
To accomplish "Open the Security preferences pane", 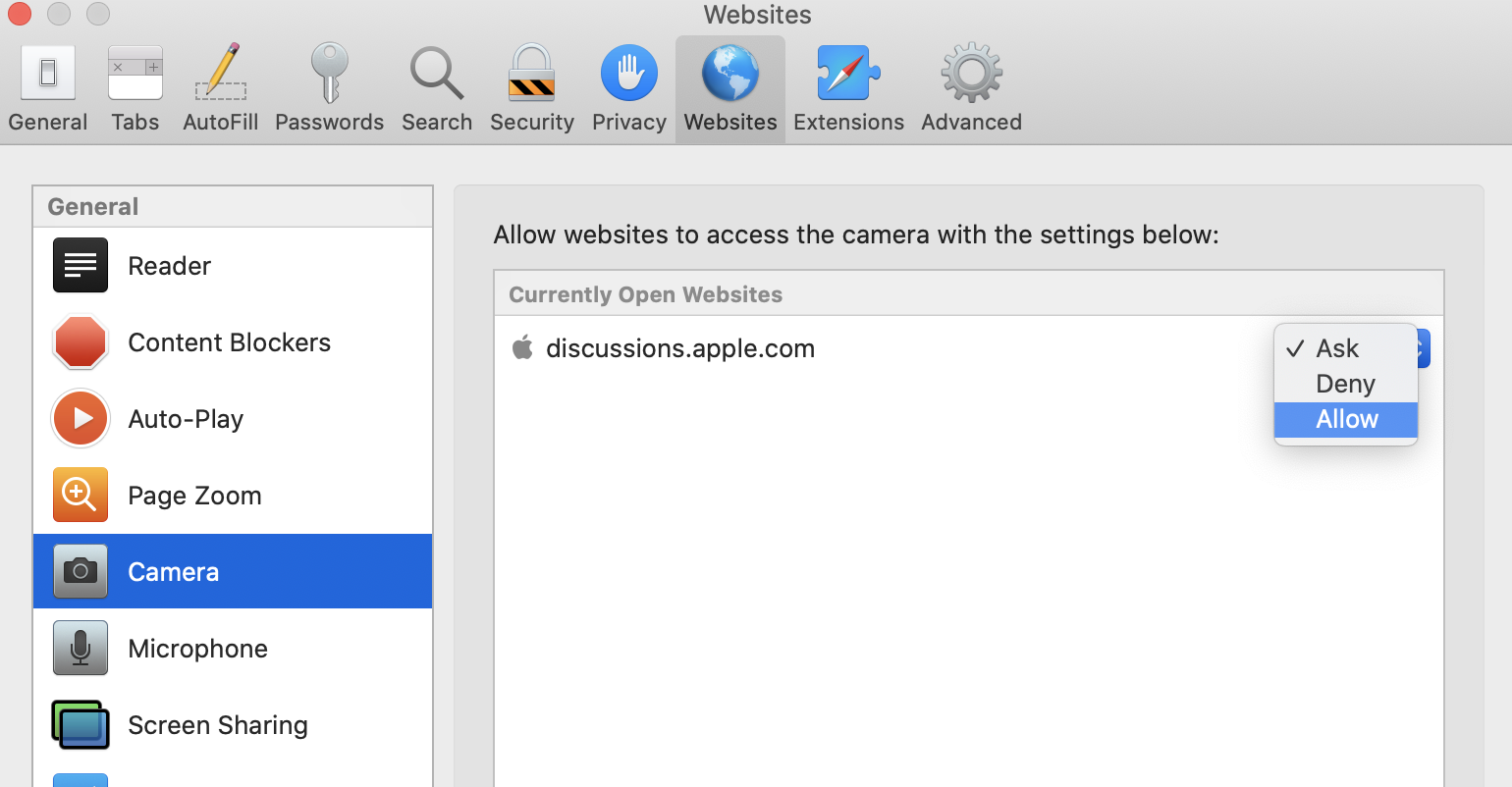I will coord(532,90).
